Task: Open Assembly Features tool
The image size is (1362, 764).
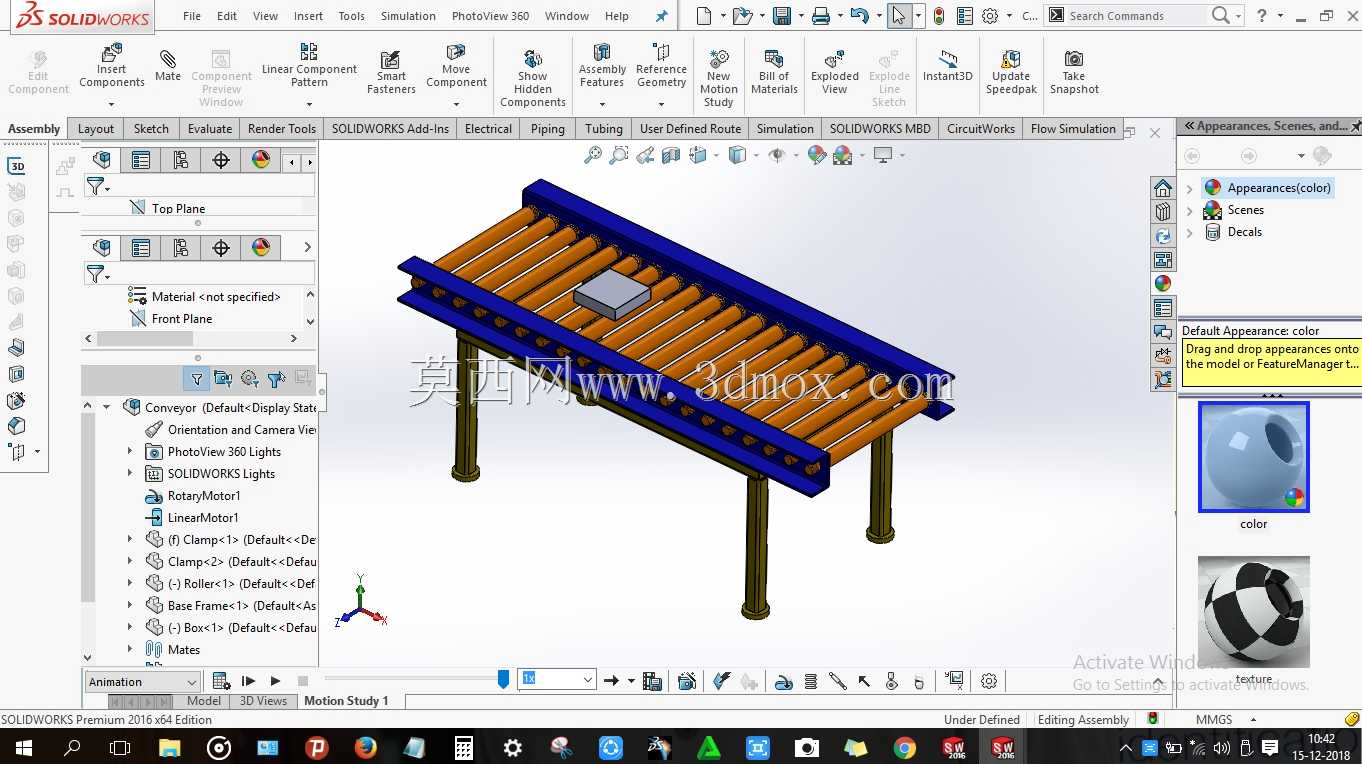Action: click(602, 66)
